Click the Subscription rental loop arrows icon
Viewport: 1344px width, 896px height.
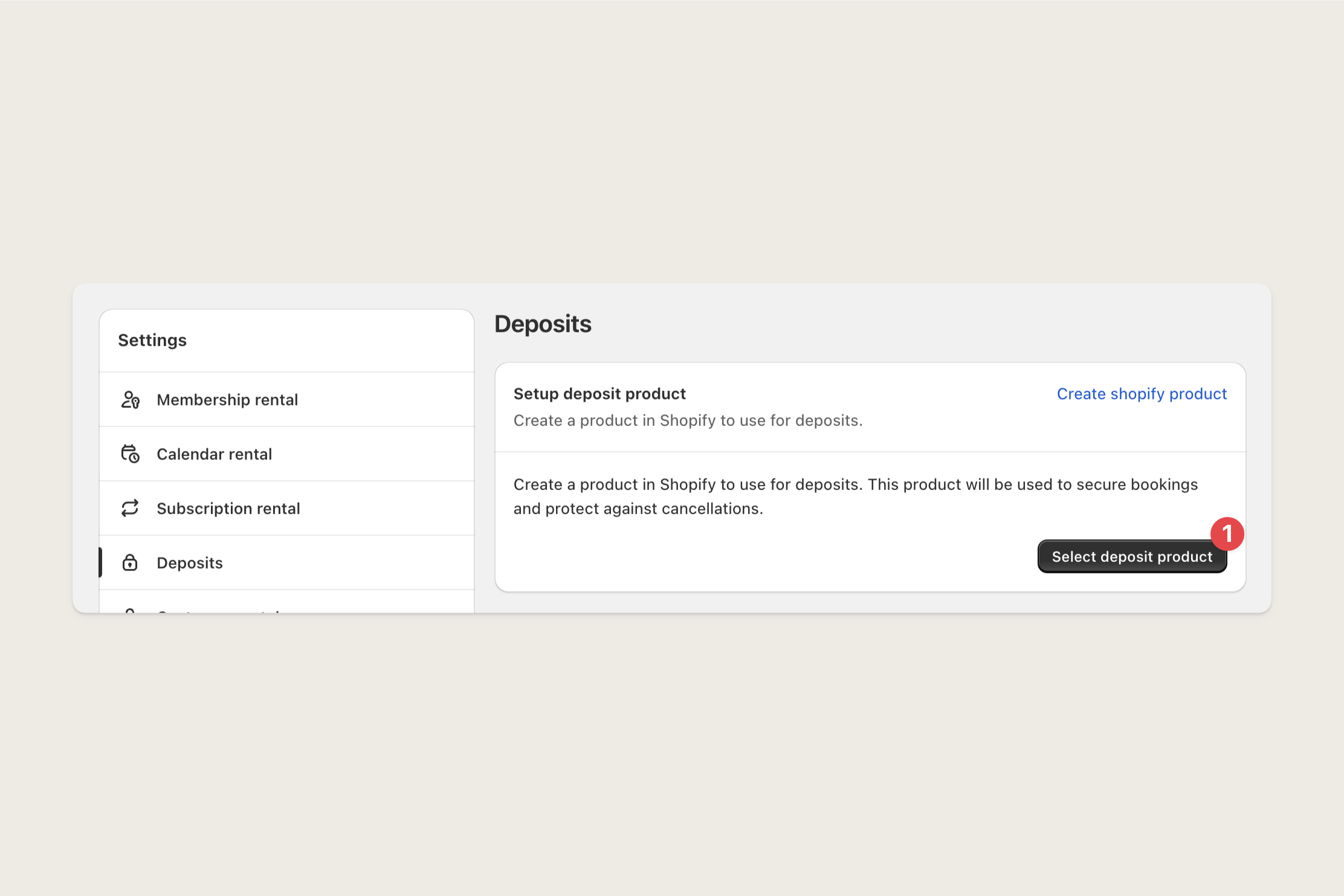click(130, 508)
